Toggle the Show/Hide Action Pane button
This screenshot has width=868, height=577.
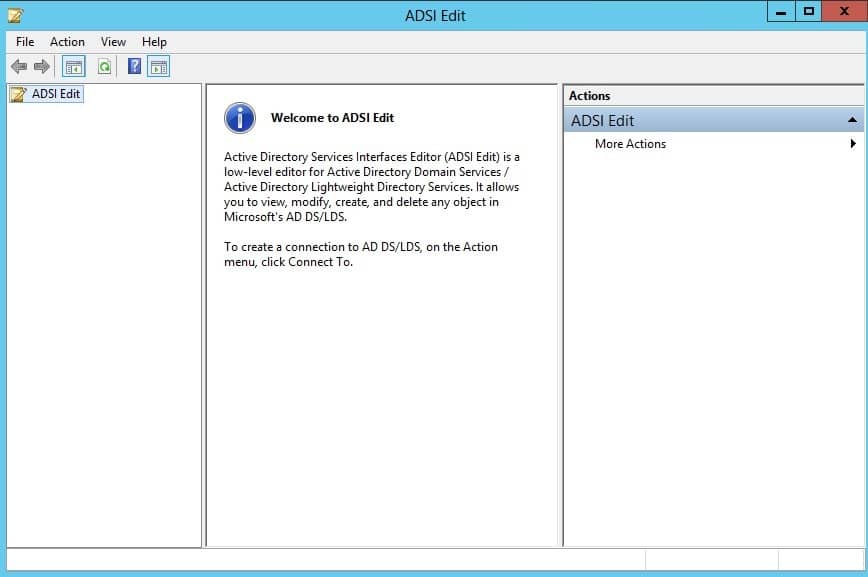tap(158, 67)
